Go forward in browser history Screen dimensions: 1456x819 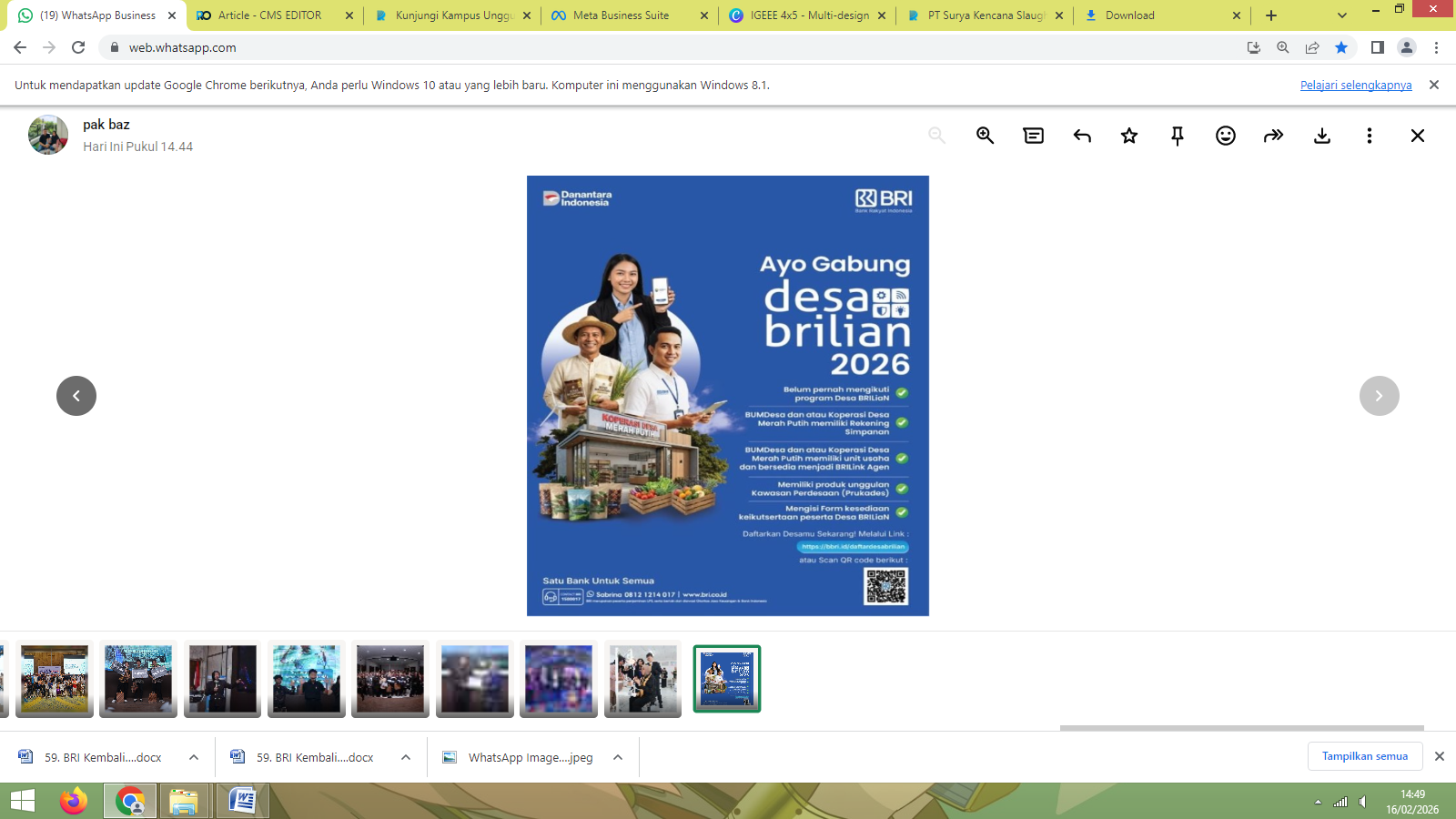pyautogui.click(x=49, y=47)
